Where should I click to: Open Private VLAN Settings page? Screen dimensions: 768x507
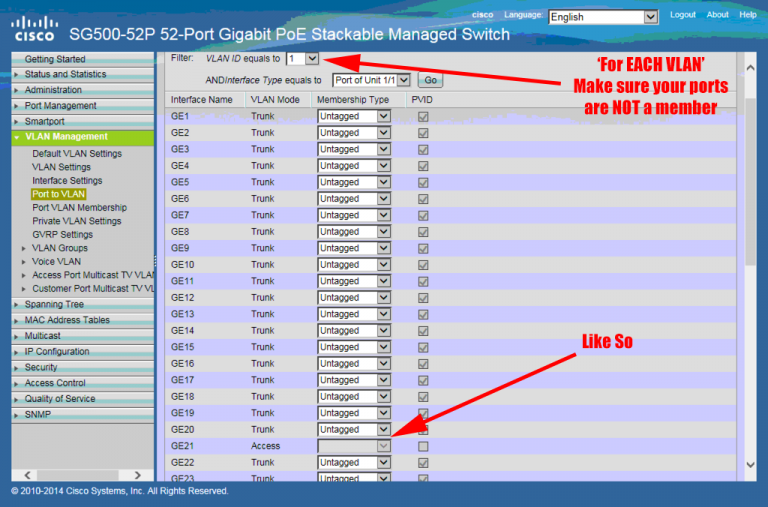76,221
